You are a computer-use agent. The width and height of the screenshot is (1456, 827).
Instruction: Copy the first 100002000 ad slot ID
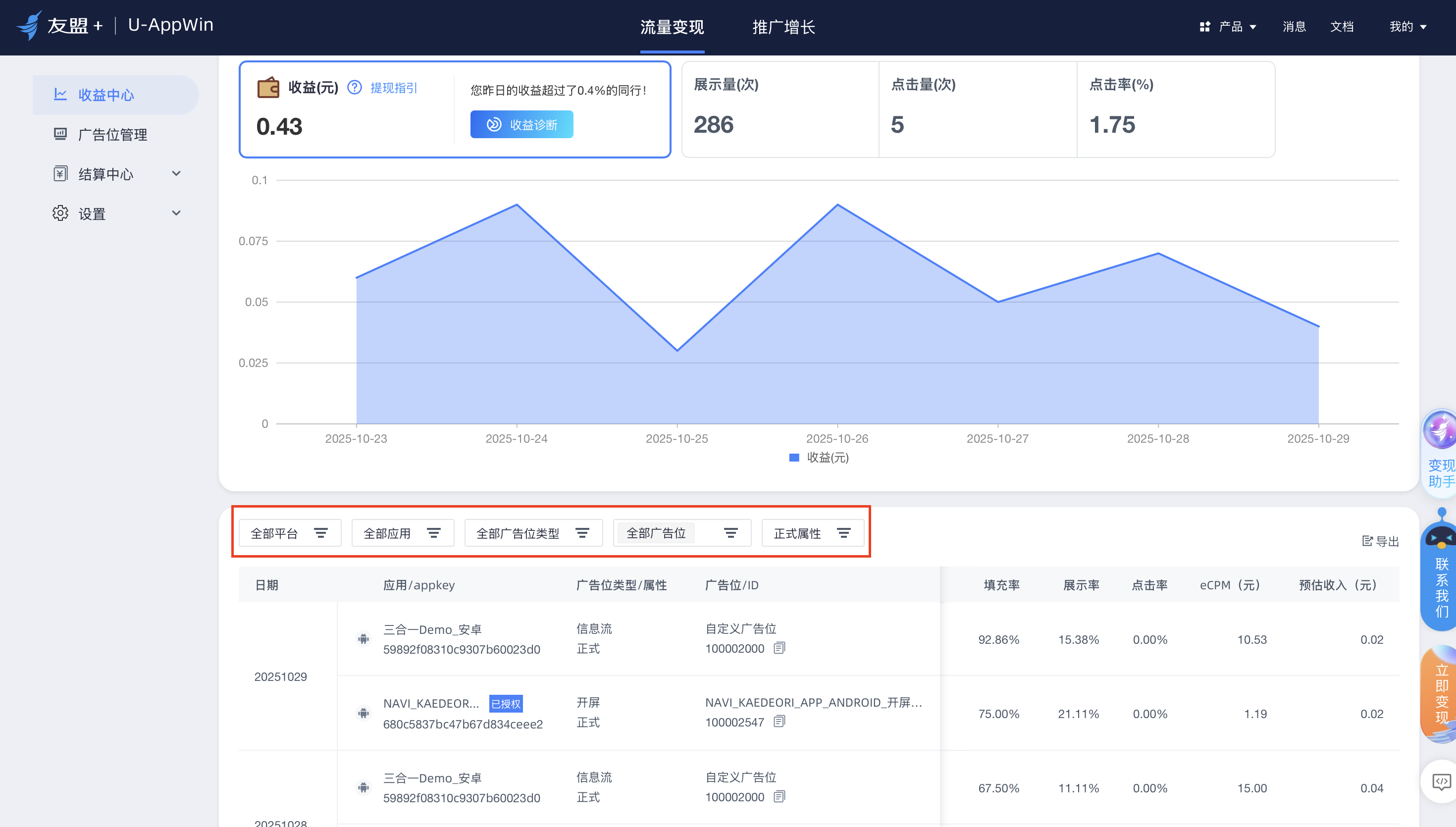click(779, 648)
